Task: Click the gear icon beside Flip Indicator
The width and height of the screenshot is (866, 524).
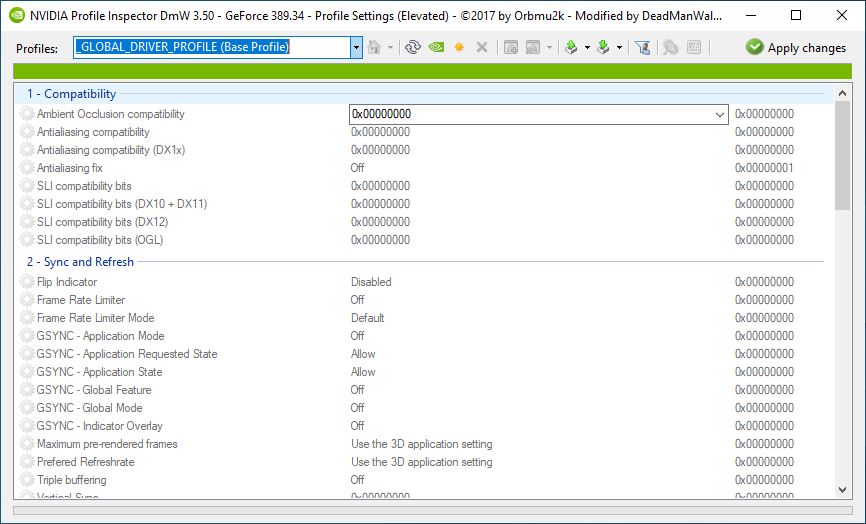Action: (x=27, y=282)
